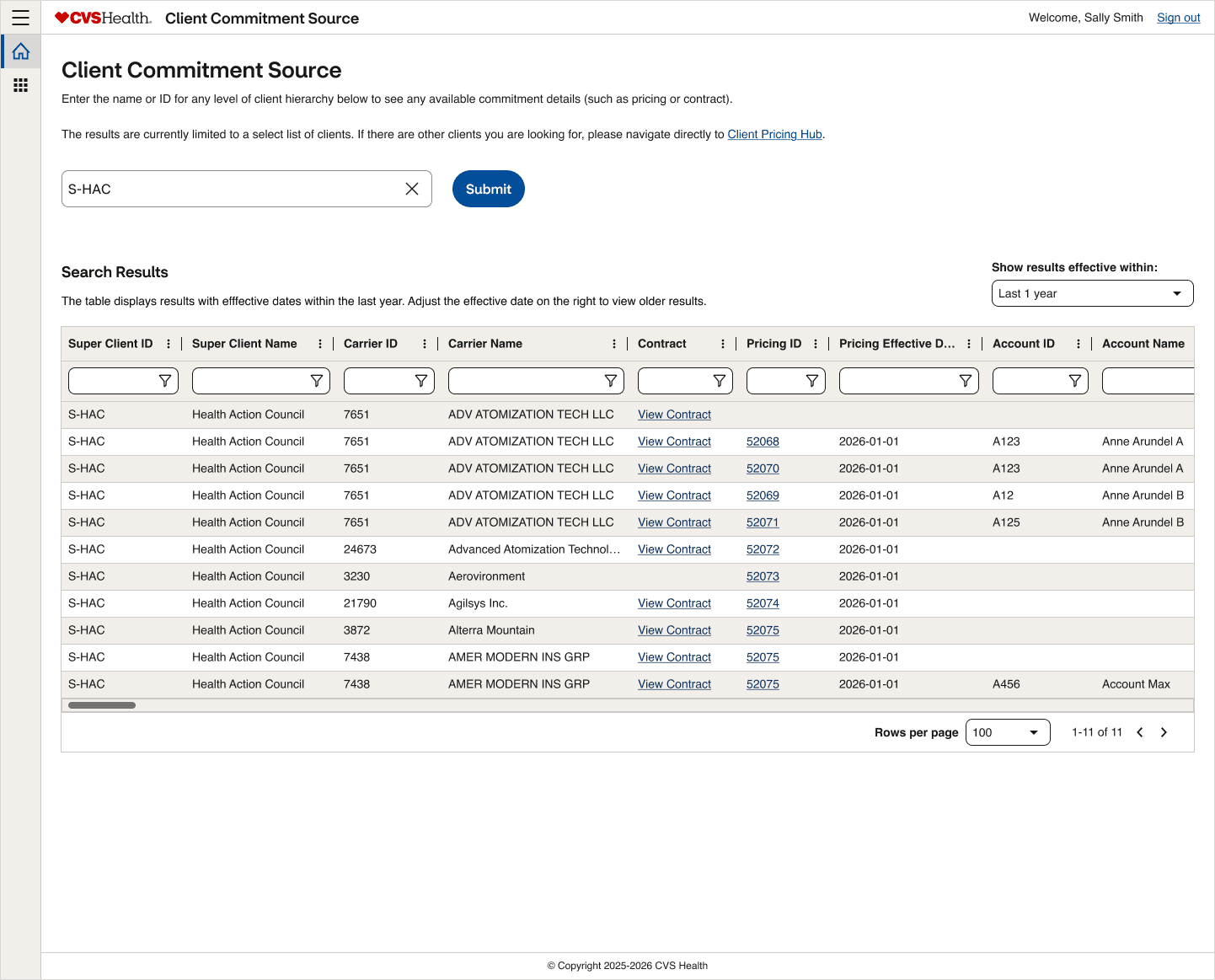This screenshot has height=980, width=1215.
Task: Open Rows per page 100 dropdown
Action: pyautogui.click(x=1008, y=732)
